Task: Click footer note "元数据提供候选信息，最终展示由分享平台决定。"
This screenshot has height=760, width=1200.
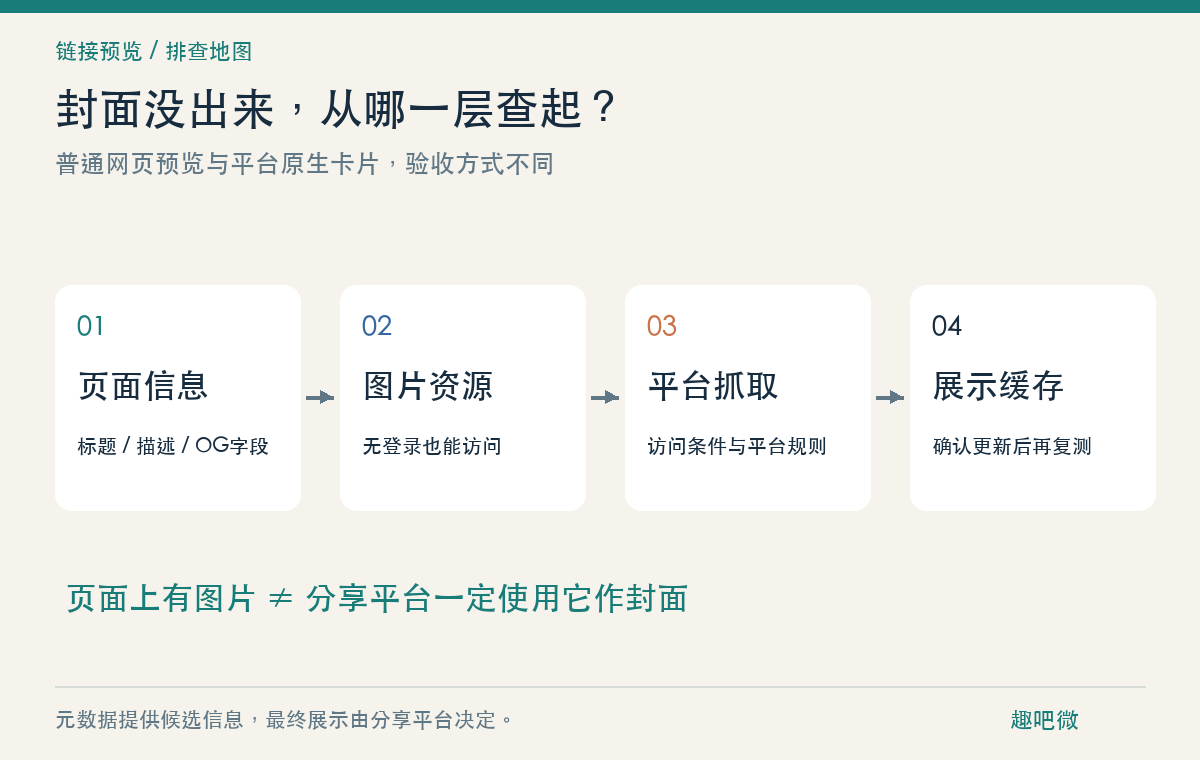Action: point(285,719)
